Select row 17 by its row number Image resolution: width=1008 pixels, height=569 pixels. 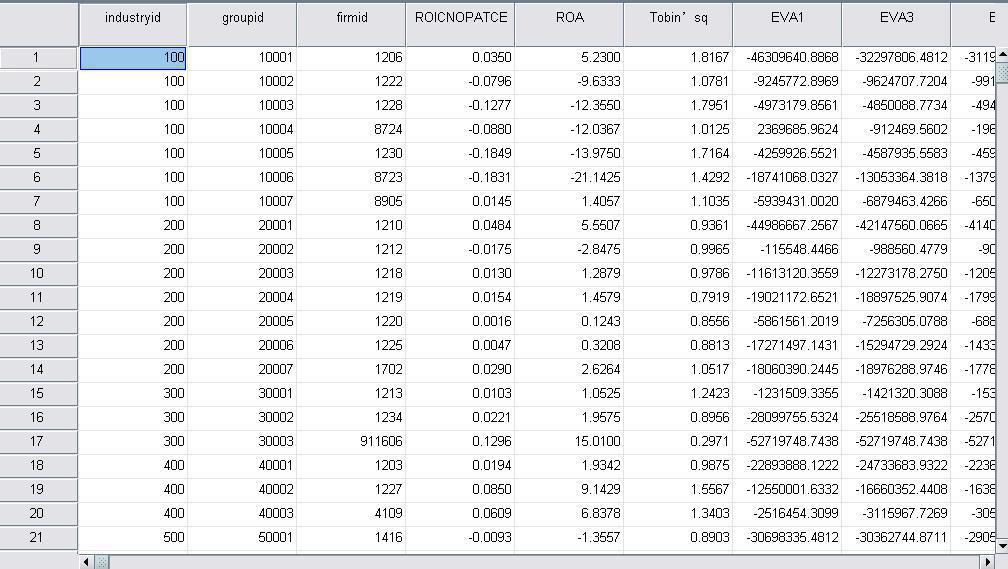coord(38,441)
